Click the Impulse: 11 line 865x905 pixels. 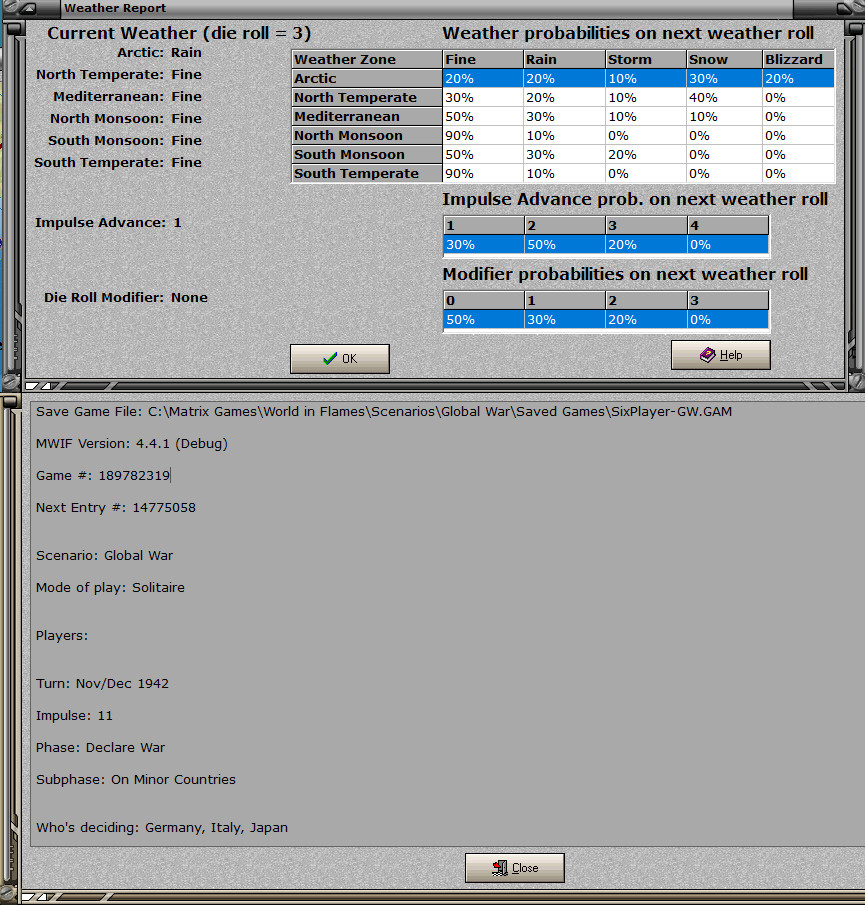74,716
